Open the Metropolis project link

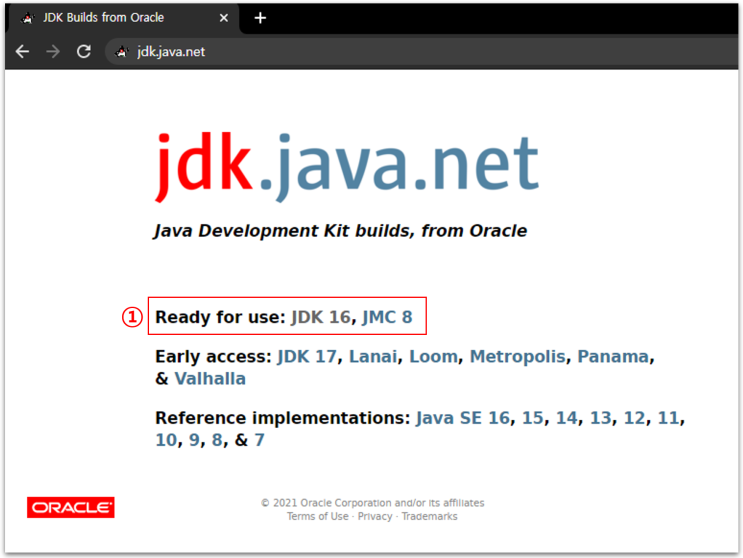[517, 356]
